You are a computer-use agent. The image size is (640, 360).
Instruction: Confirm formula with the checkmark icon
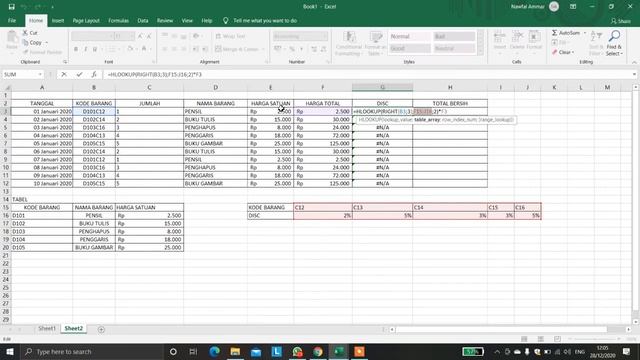(79, 74)
